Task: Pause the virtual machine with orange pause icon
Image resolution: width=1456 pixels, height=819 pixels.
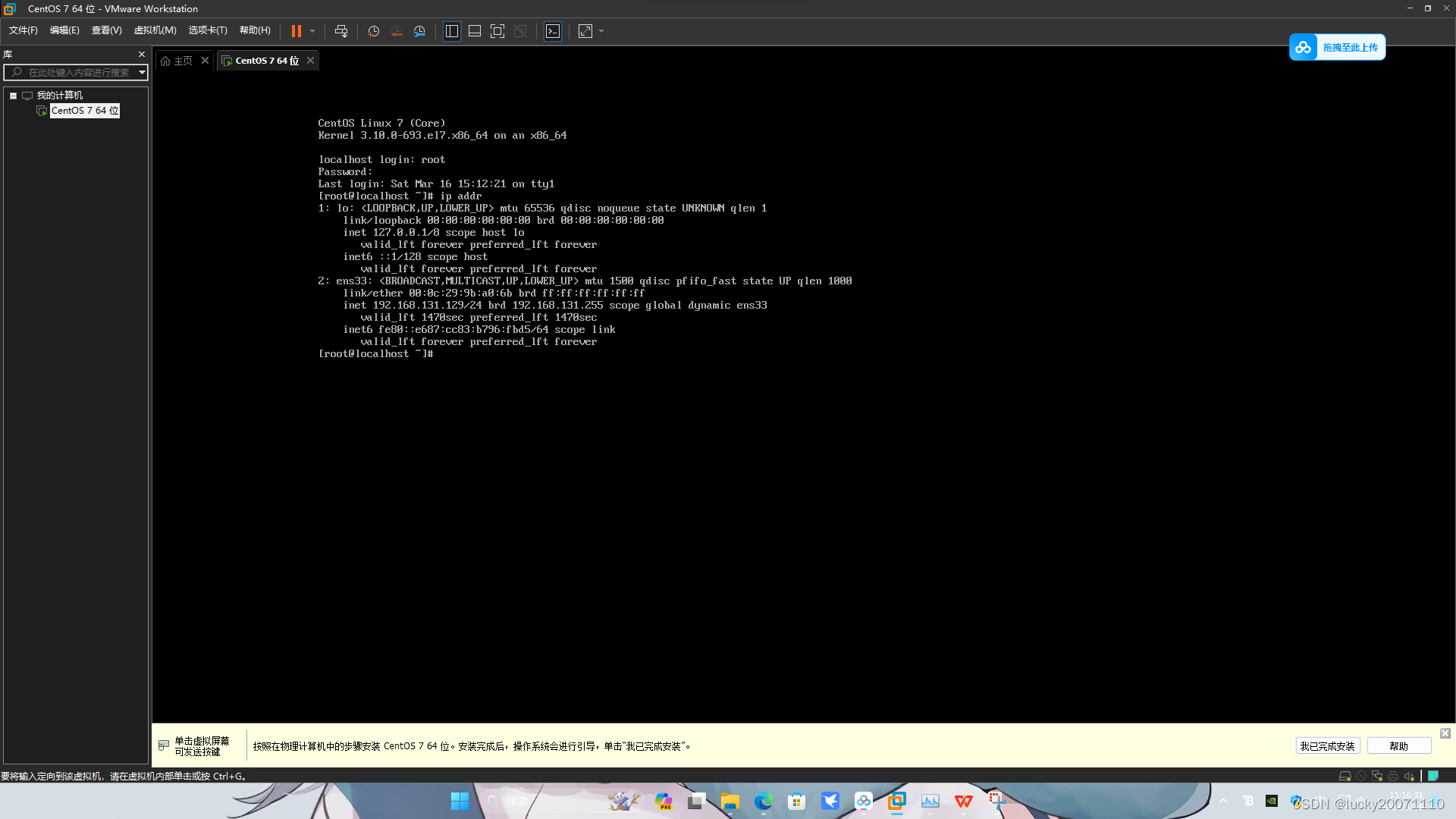Action: (296, 31)
